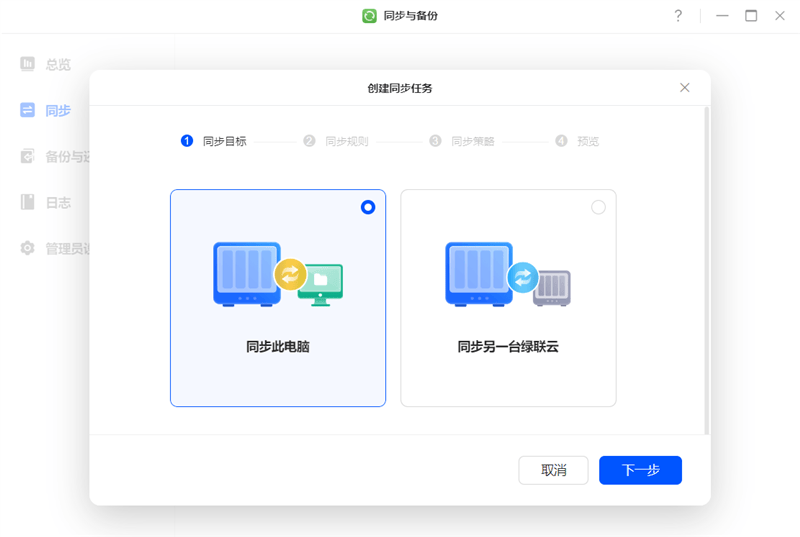Open the administrator settings gear icon

[28, 248]
